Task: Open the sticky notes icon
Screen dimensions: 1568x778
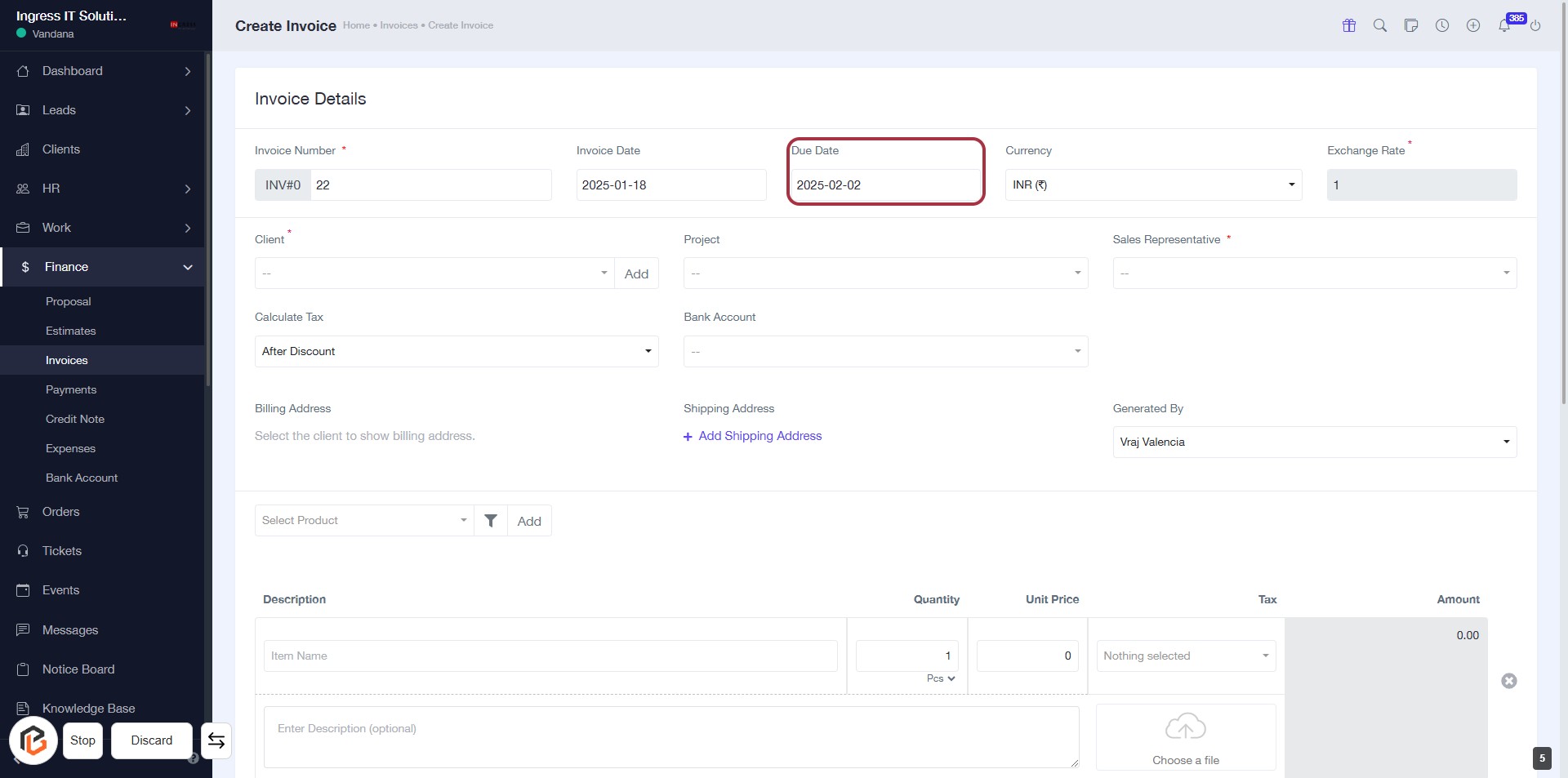Action: [1411, 25]
